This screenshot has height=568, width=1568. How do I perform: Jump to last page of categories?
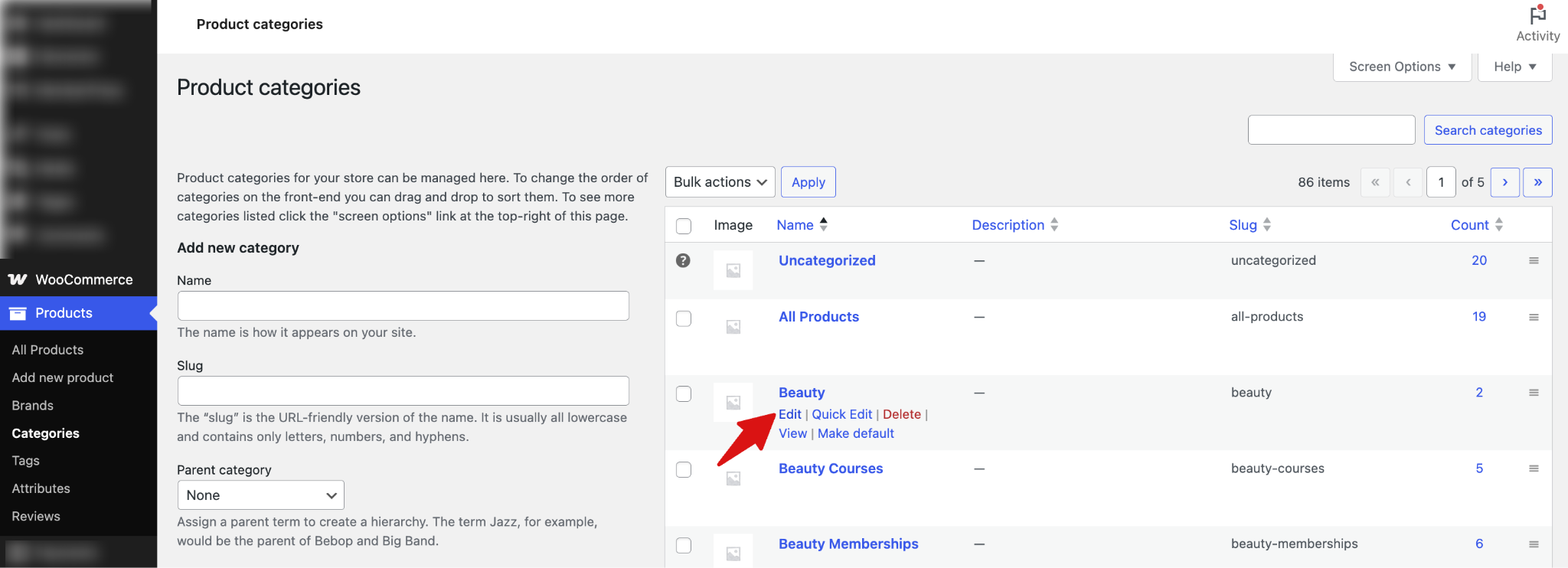point(1537,182)
